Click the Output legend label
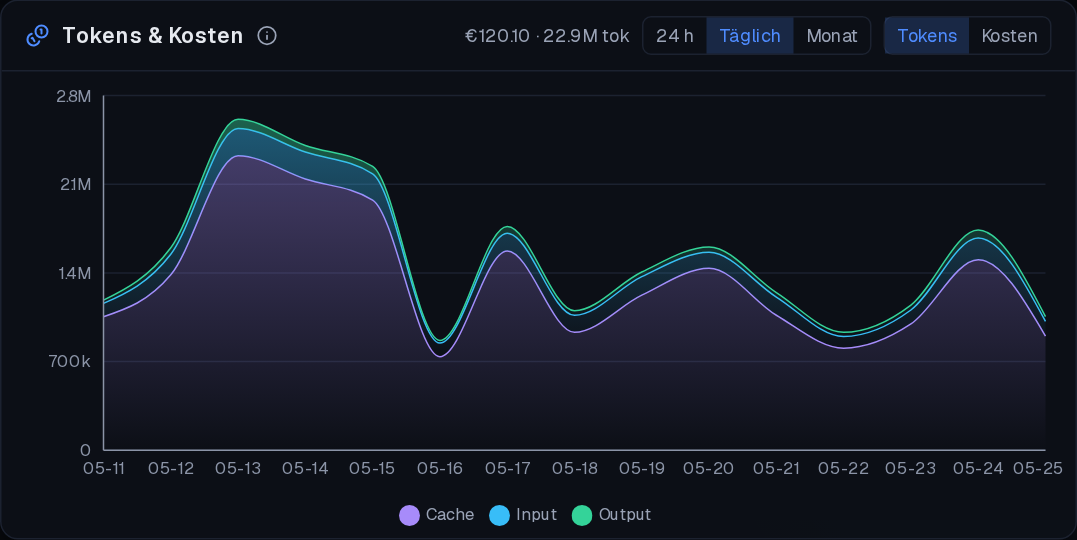The width and height of the screenshot is (1077, 540). [x=624, y=515]
